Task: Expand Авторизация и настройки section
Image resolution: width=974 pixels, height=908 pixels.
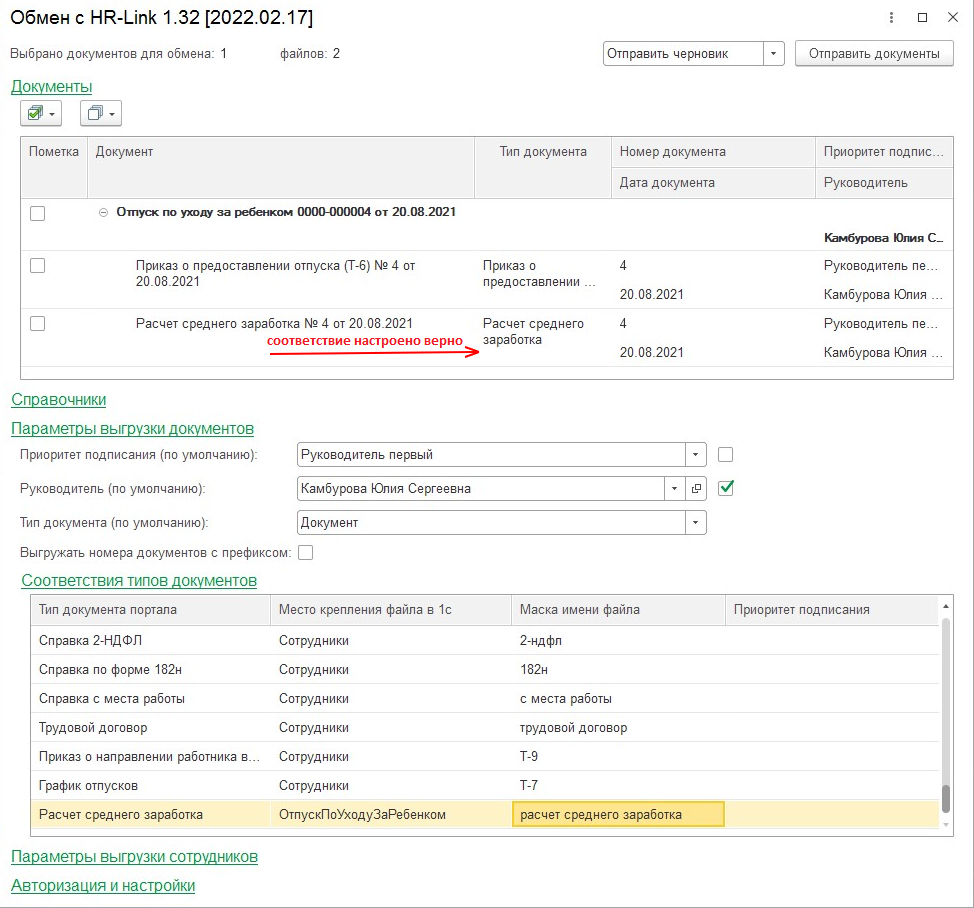Action: (x=103, y=886)
